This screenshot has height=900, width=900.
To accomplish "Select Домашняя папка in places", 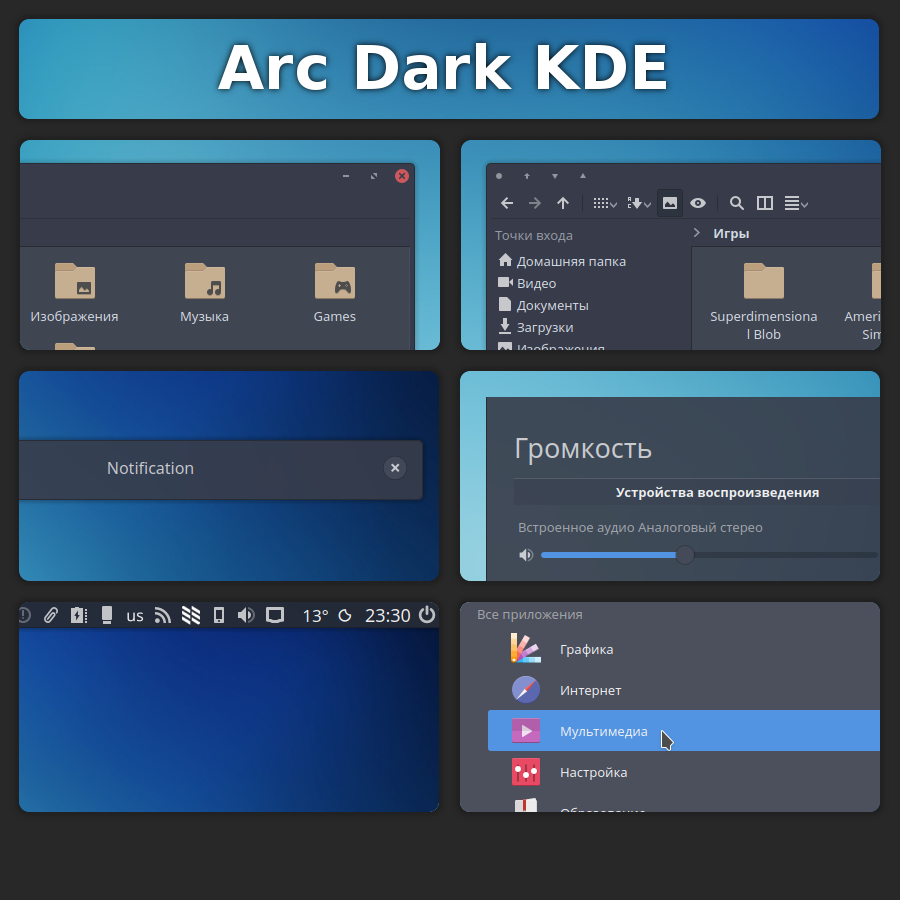I will coord(562,261).
